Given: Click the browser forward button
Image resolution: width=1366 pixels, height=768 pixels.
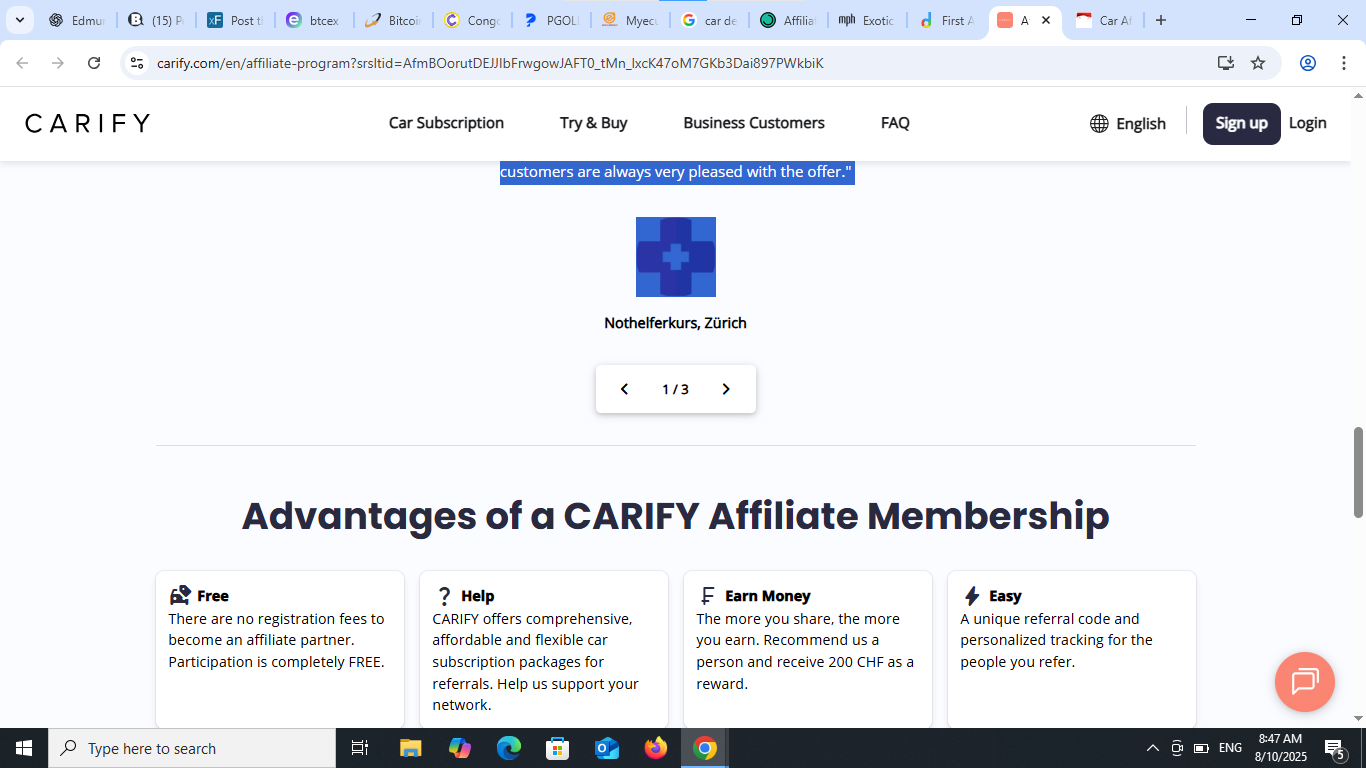Looking at the screenshot, I should 58,63.
